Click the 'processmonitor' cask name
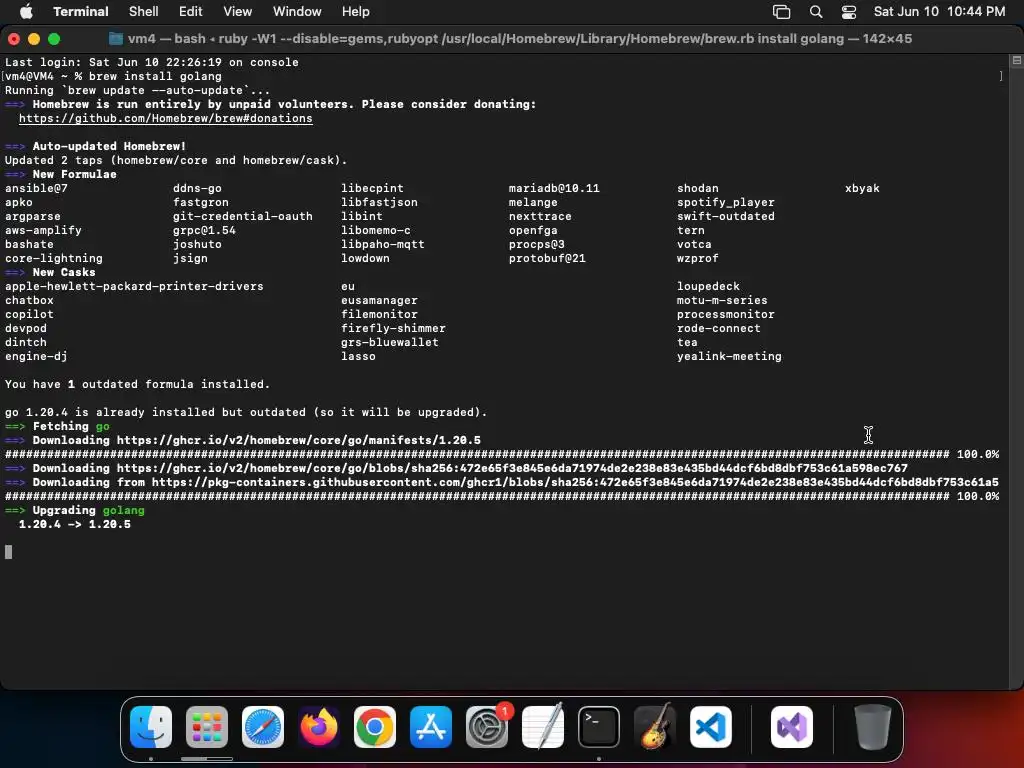 pos(726,314)
